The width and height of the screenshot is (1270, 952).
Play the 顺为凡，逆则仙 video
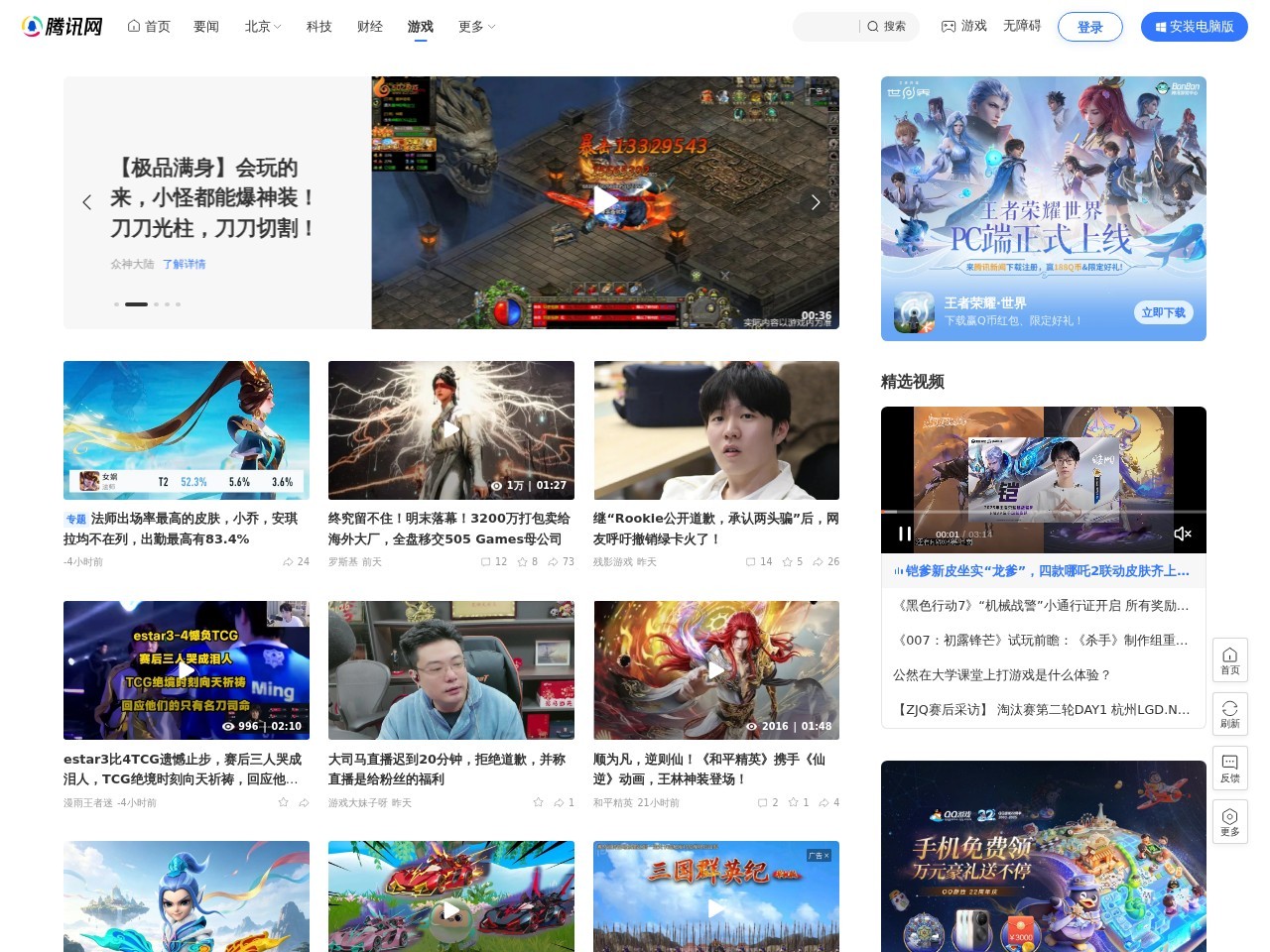coord(716,670)
